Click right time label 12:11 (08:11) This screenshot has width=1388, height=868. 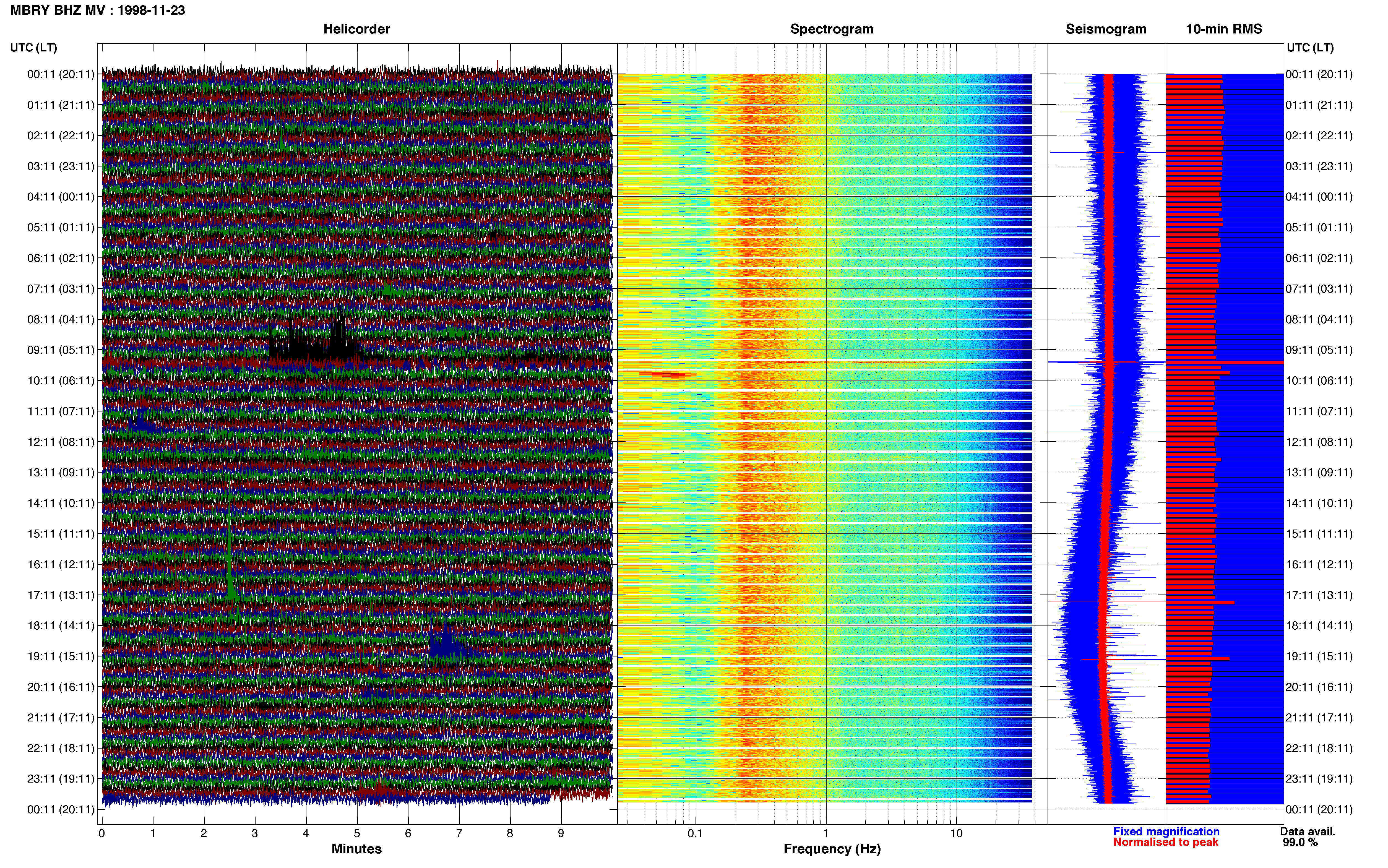tap(1319, 442)
